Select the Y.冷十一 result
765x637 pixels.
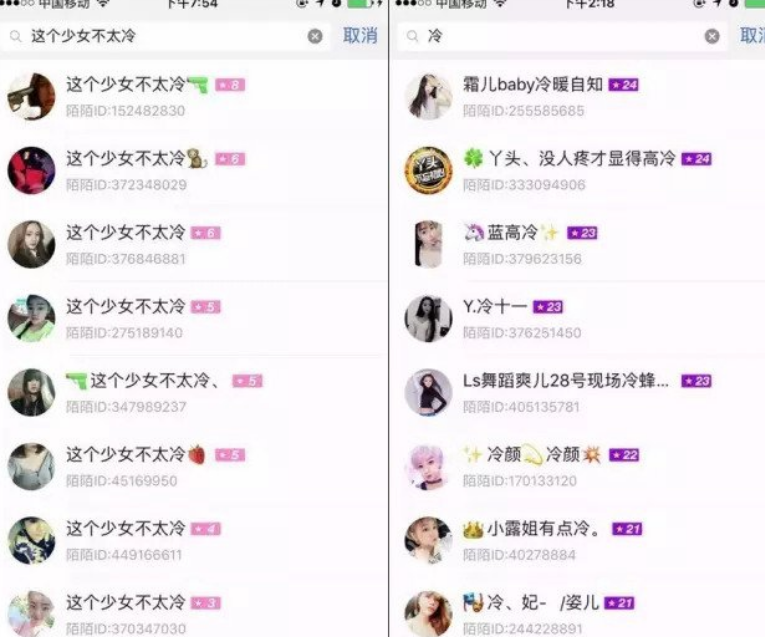coord(579,318)
